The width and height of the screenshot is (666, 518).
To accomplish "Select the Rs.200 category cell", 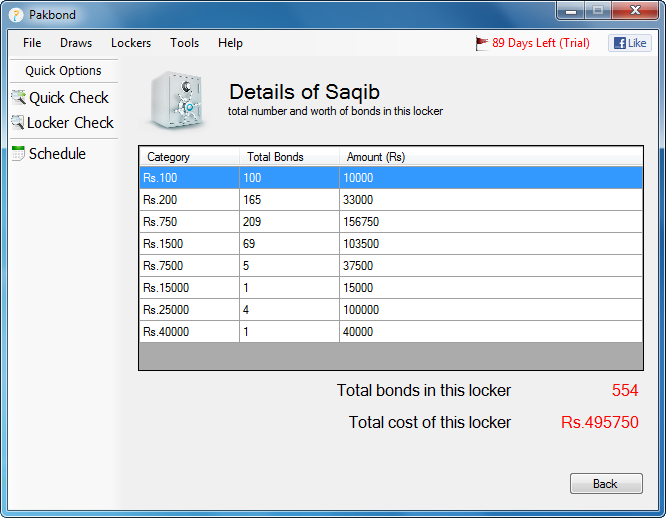I will (189, 200).
